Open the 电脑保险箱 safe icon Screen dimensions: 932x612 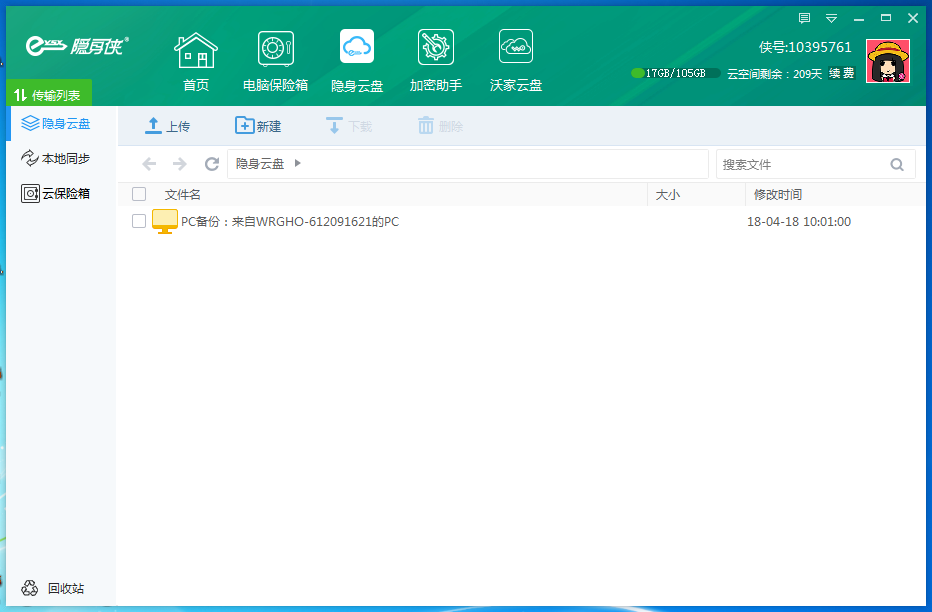[275, 62]
